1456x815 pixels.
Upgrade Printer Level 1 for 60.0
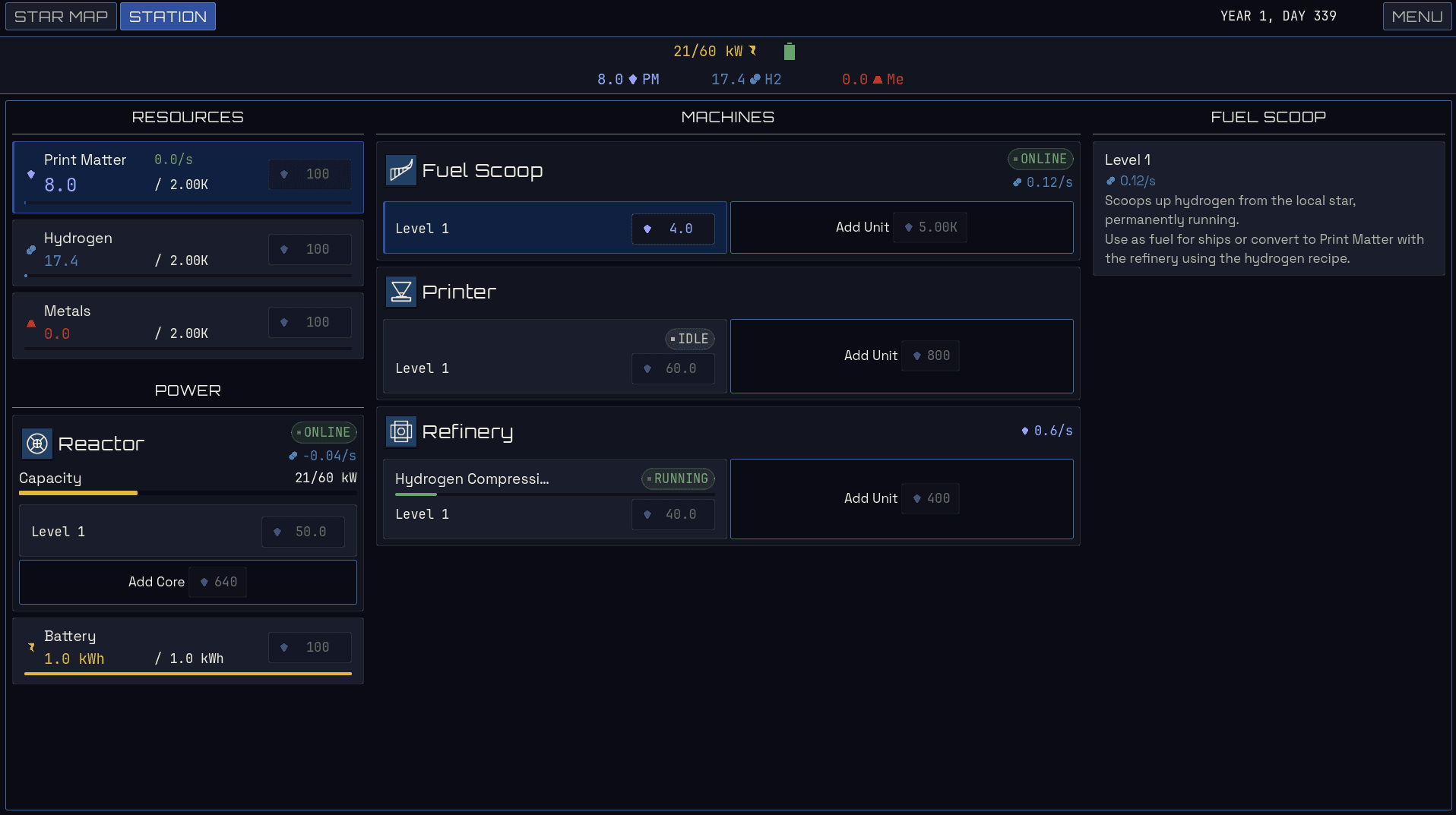673,368
